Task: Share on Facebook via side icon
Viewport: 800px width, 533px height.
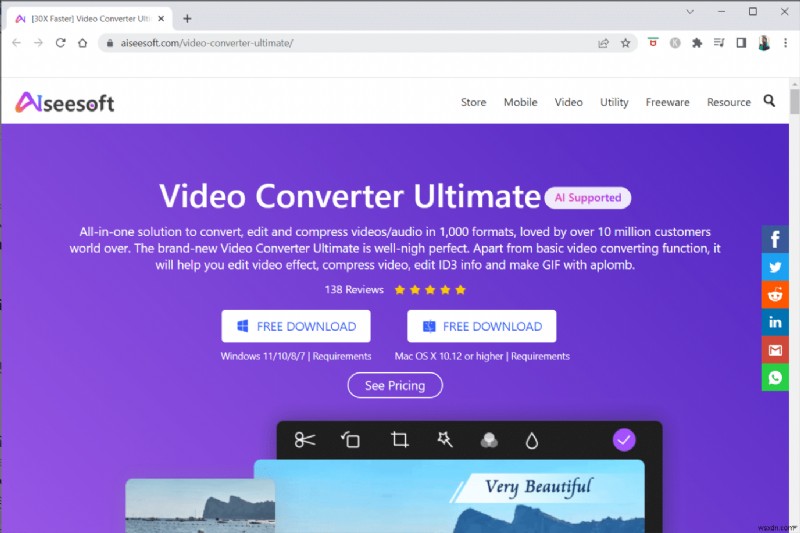Action: [x=775, y=239]
